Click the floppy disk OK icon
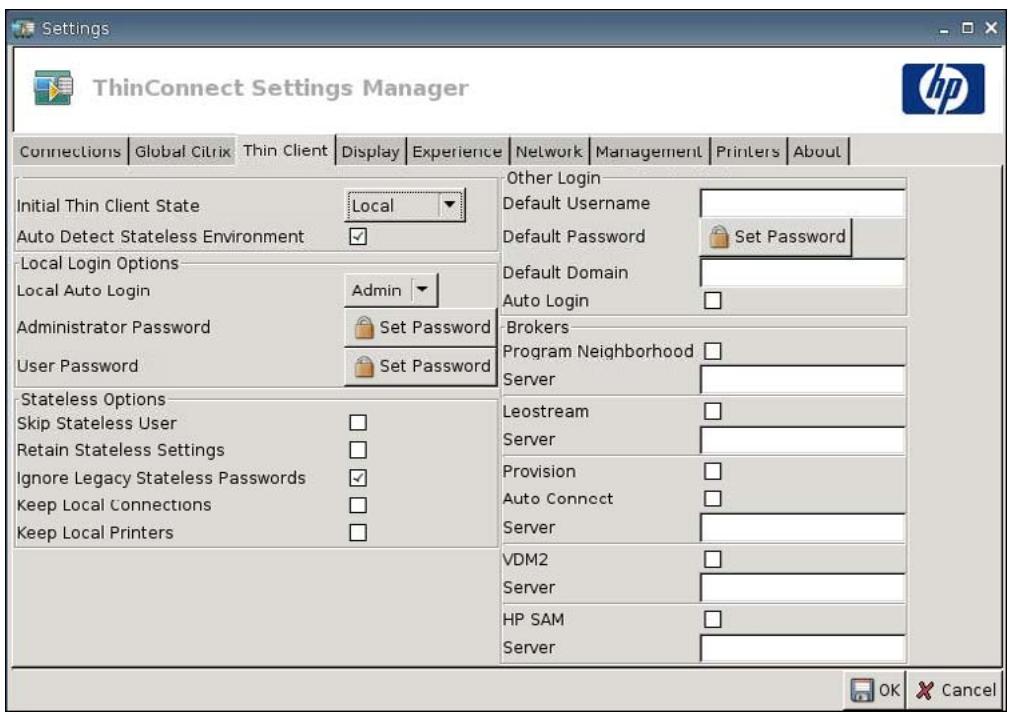The height and width of the screenshot is (715, 1012). click(x=862, y=690)
